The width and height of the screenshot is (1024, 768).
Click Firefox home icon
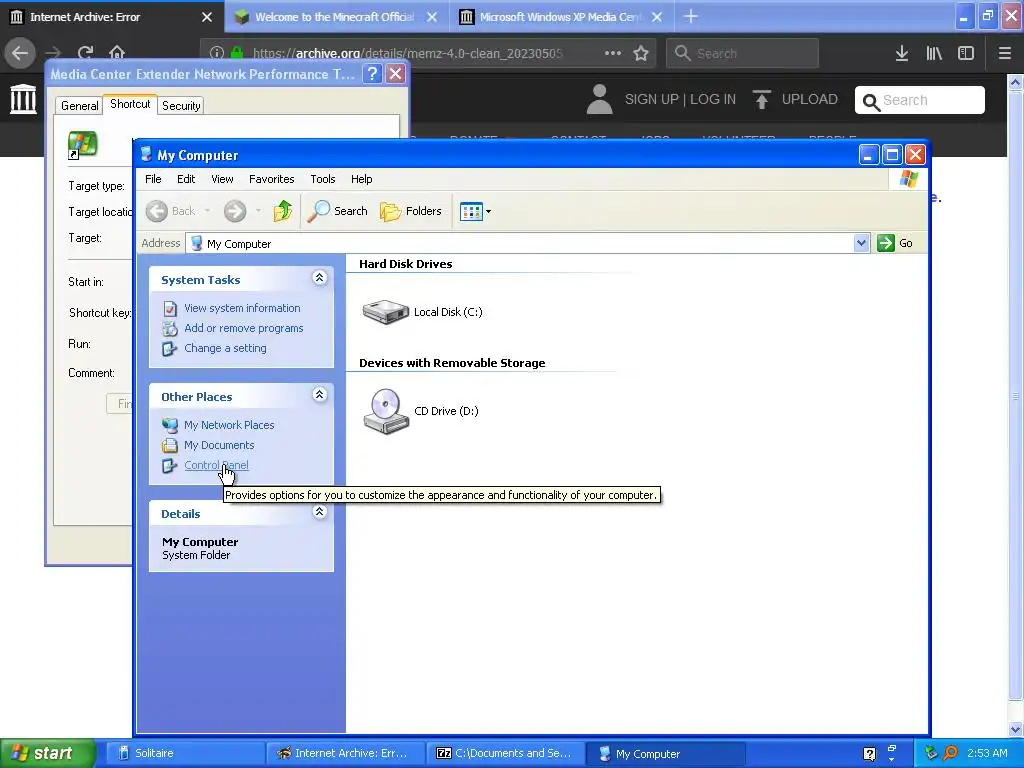[117, 53]
